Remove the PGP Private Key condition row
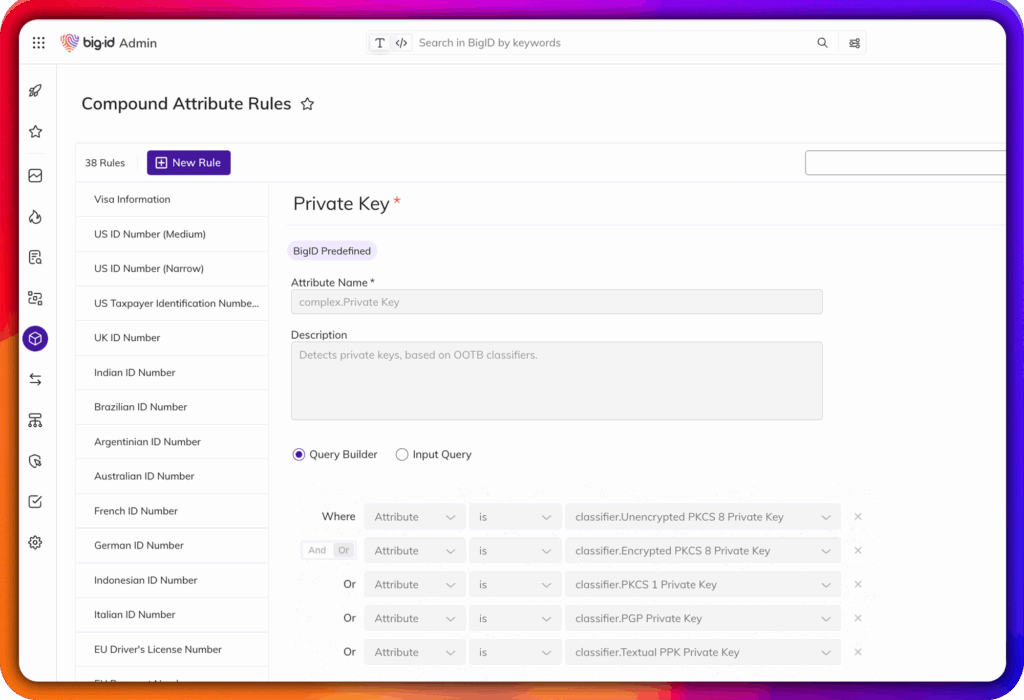The image size is (1024, 700). [x=857, y=618]
